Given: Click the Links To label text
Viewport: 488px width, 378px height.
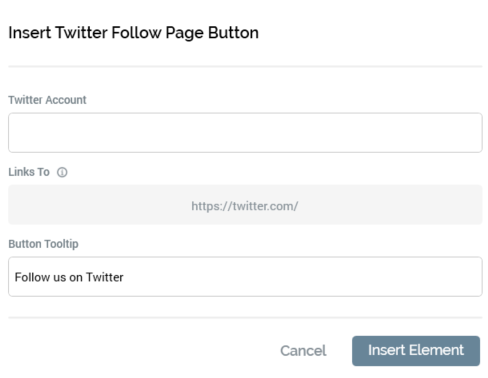Looking at the screenshot, I should tap(29, 172).
